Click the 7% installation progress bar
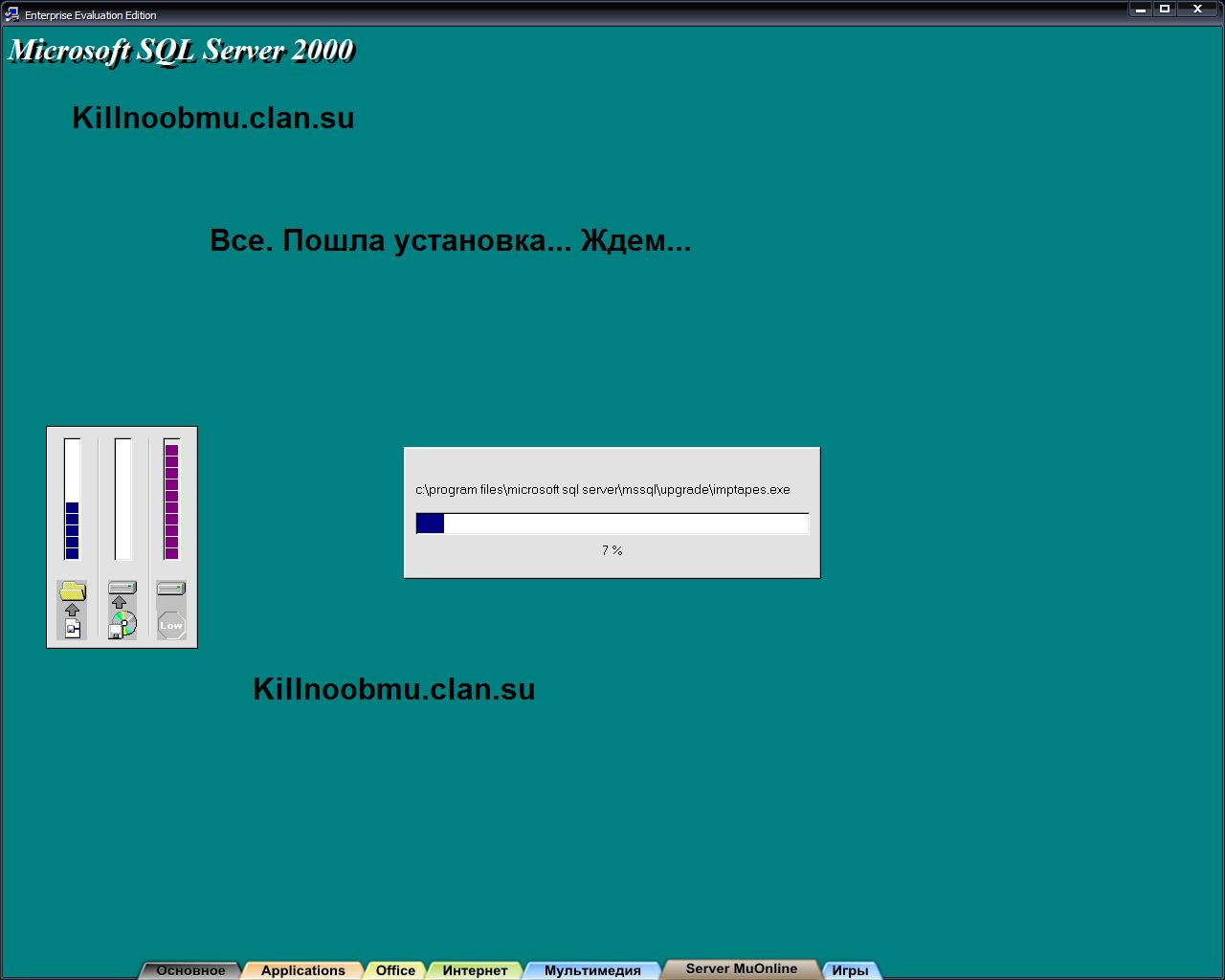Screen dimensions: 1225x980 (x=612, y=523)
